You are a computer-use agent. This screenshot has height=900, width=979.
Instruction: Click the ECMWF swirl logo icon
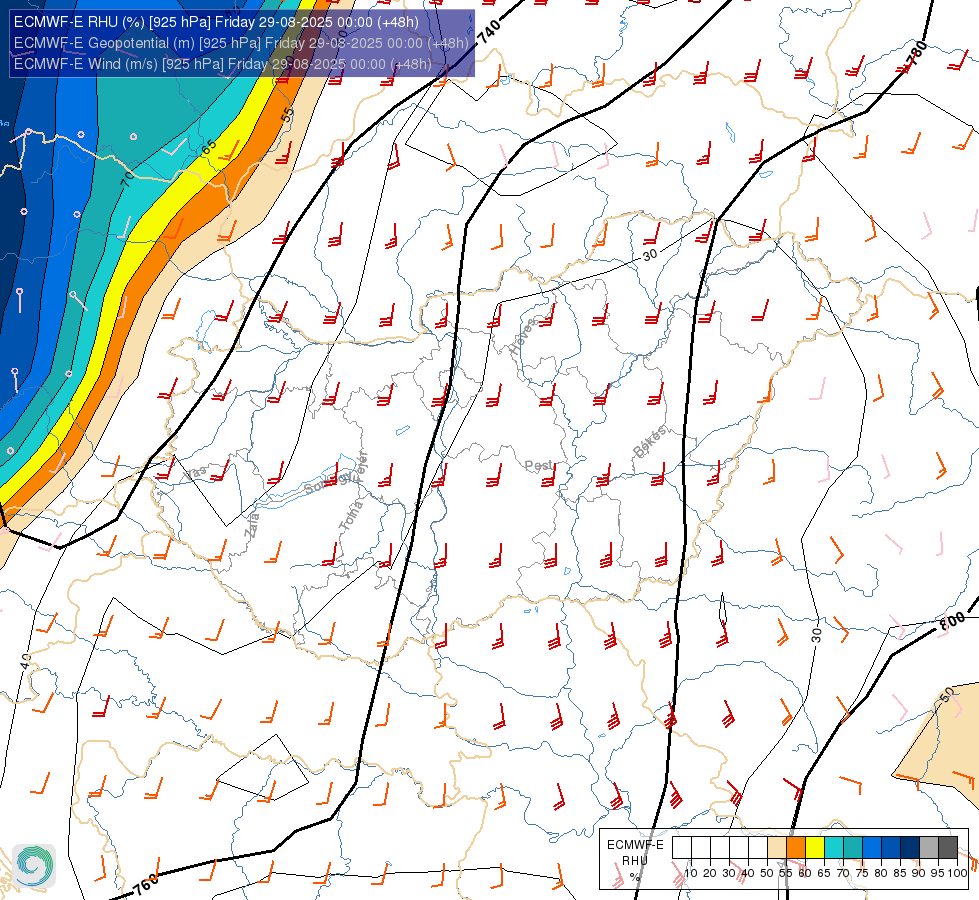[34, 866]
